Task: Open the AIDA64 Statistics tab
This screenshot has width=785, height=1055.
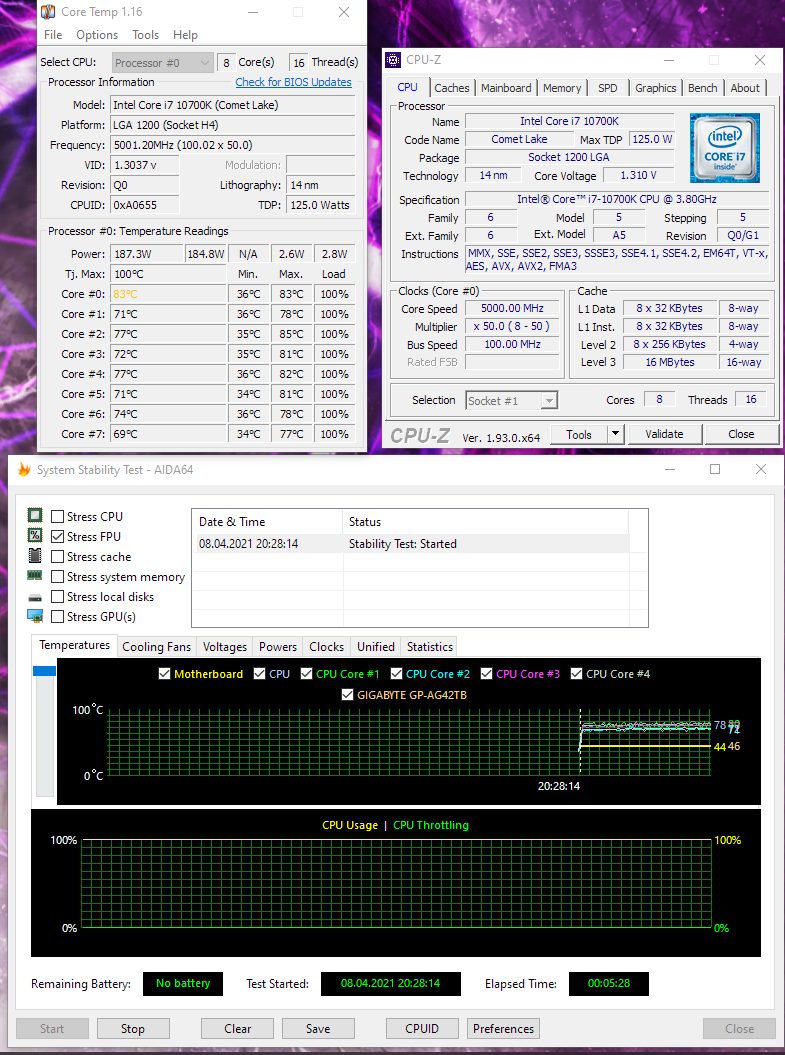Action: (x=429, y=647)
